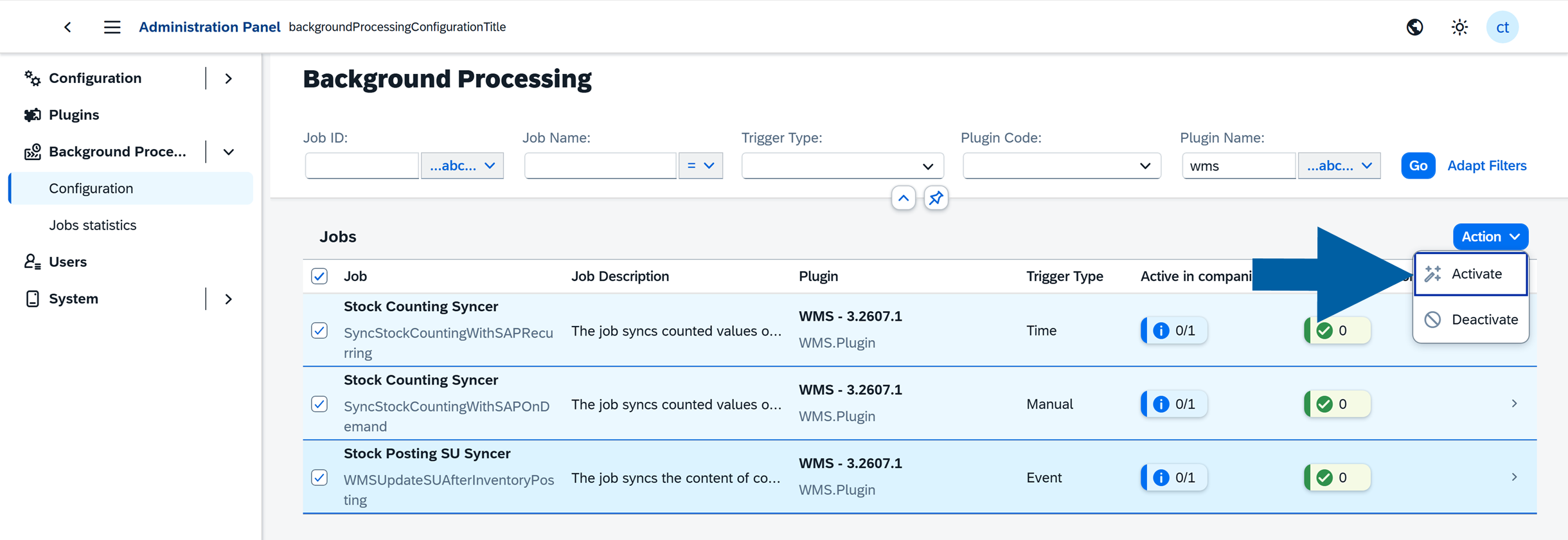Click the Plugins puzzle icon
Screen dimensions: 1568x540
[x=32, y=115]
